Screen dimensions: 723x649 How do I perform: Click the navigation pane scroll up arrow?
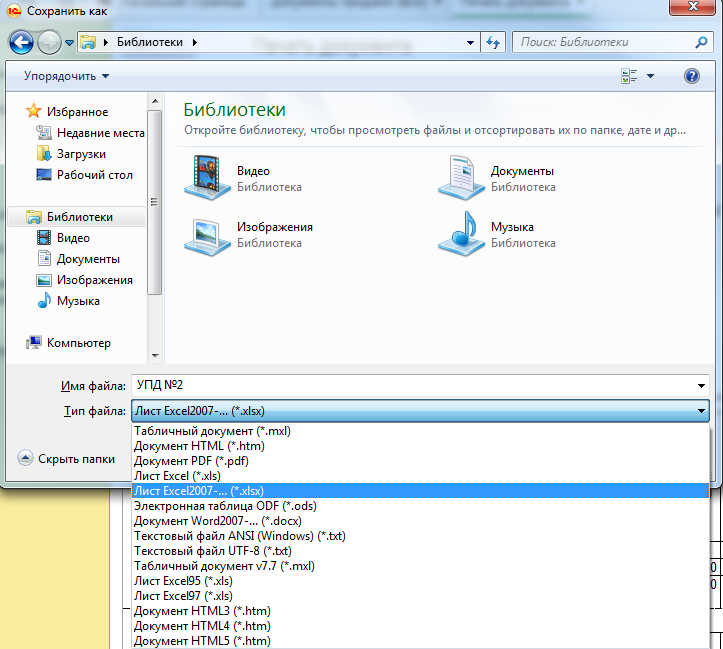pyautogui.click(x=155, y=101)
